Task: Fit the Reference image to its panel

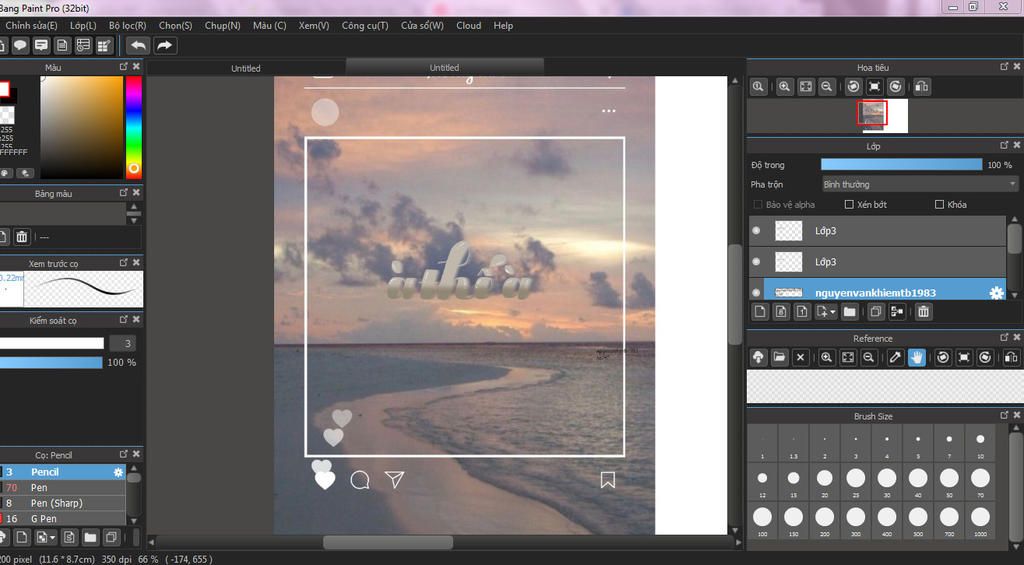Action: click(848, 357)
